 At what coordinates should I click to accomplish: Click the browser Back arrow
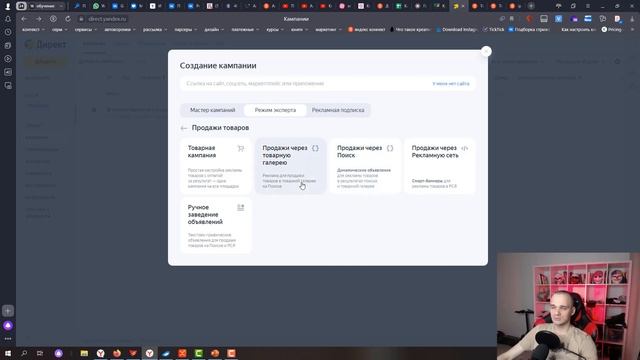click(24, 19)
